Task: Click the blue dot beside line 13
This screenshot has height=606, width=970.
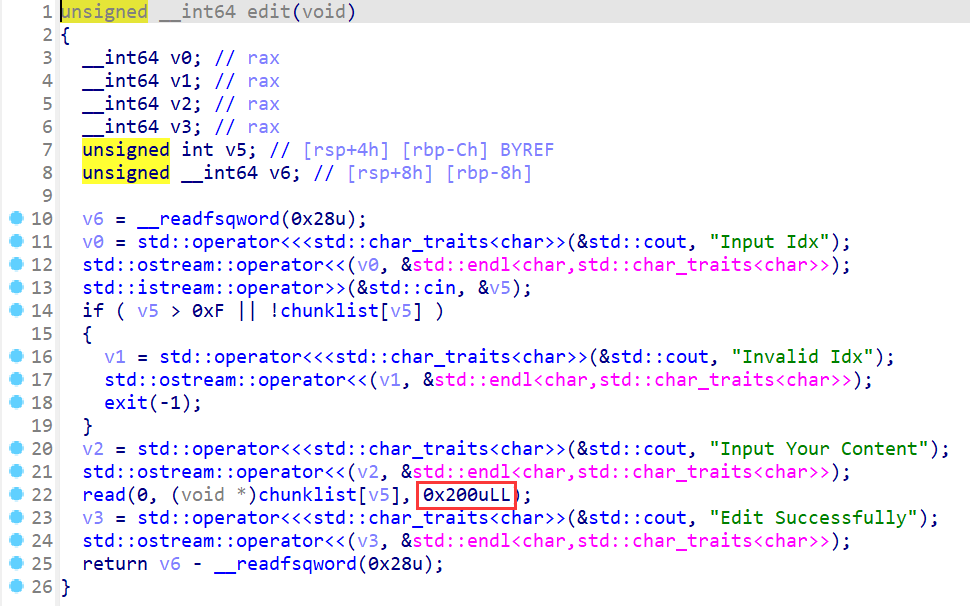Action: (15, 288)
